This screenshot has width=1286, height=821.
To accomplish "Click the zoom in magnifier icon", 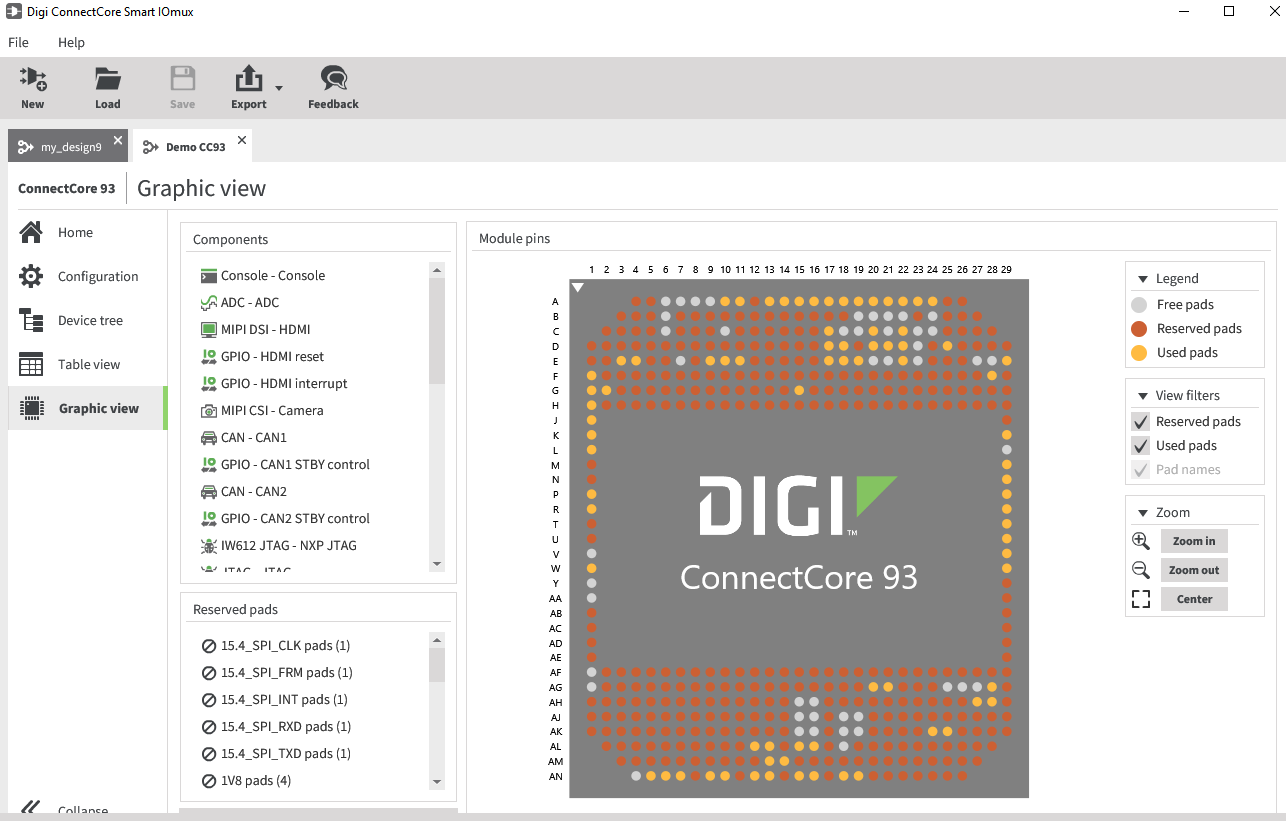I will click(1141, 541).
